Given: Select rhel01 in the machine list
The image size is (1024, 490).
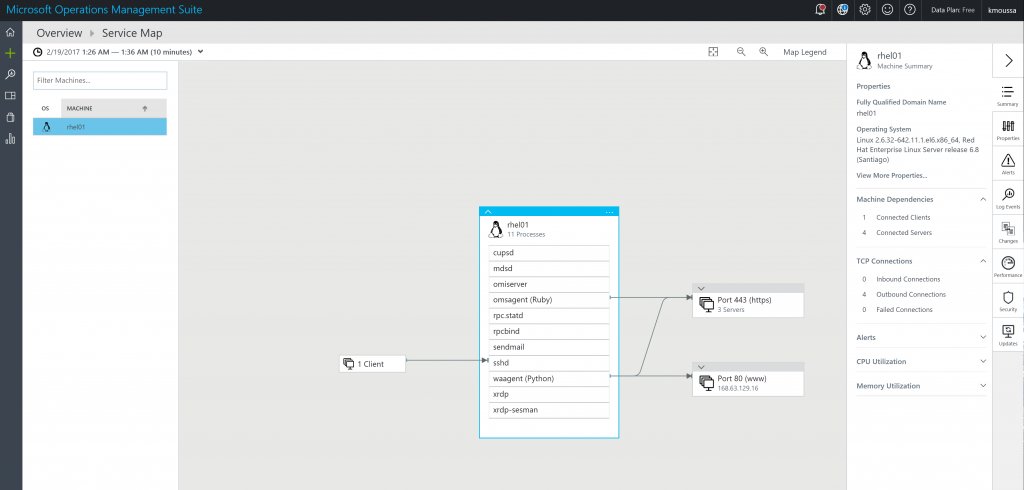Looking at the screenshot, I should pos(100,127).
